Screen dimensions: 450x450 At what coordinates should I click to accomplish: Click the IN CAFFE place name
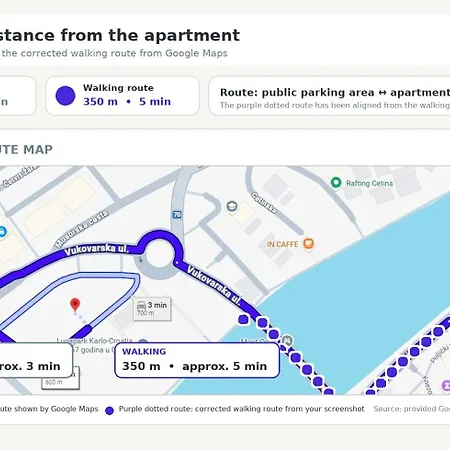(282, 244)
